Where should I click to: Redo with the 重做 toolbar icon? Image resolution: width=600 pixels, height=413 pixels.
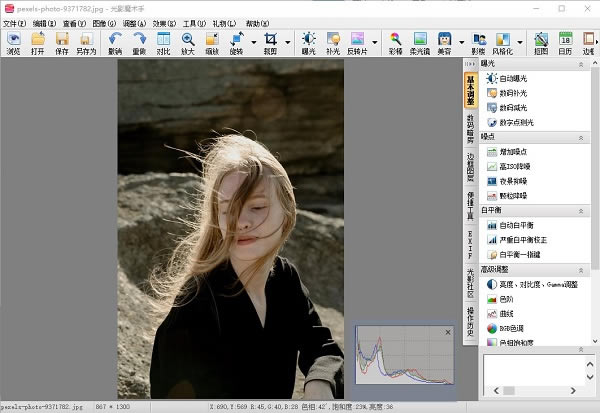pos(139,43)
